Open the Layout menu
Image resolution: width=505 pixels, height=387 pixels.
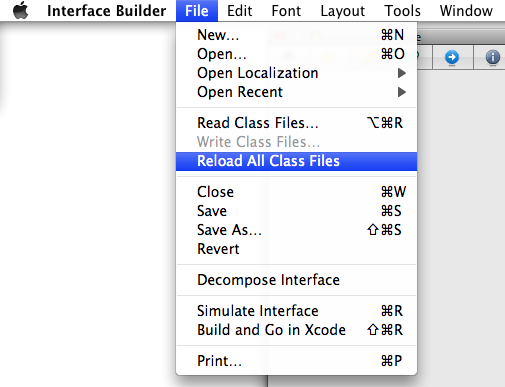coord(342,11)
